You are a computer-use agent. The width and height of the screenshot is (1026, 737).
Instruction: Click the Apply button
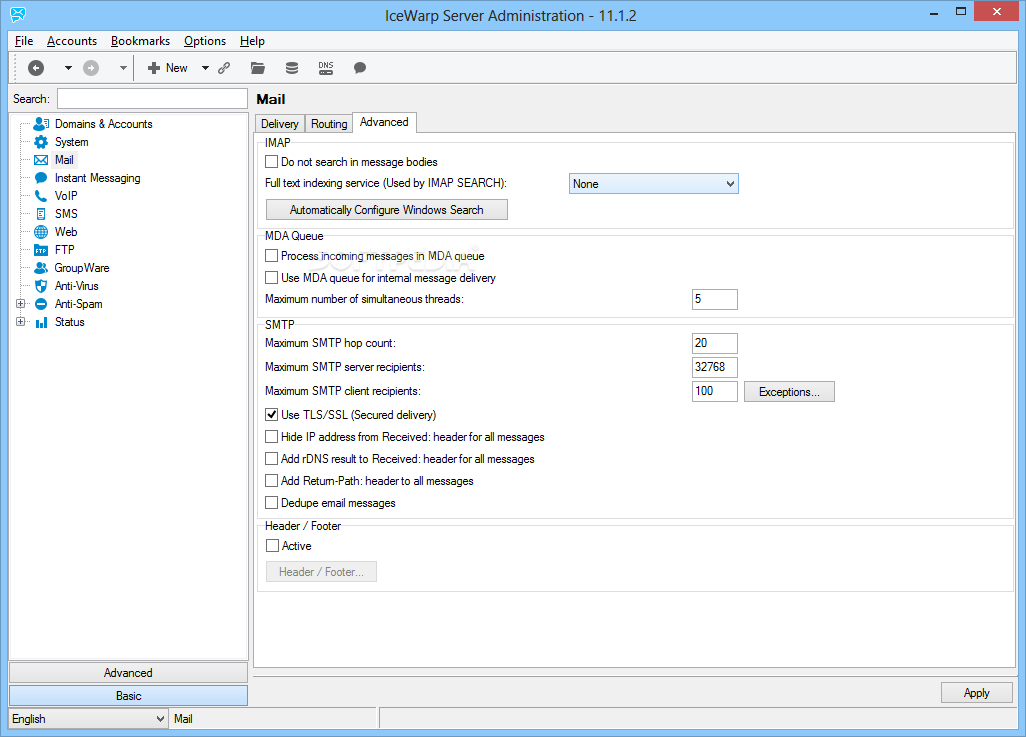pos(976,692)
